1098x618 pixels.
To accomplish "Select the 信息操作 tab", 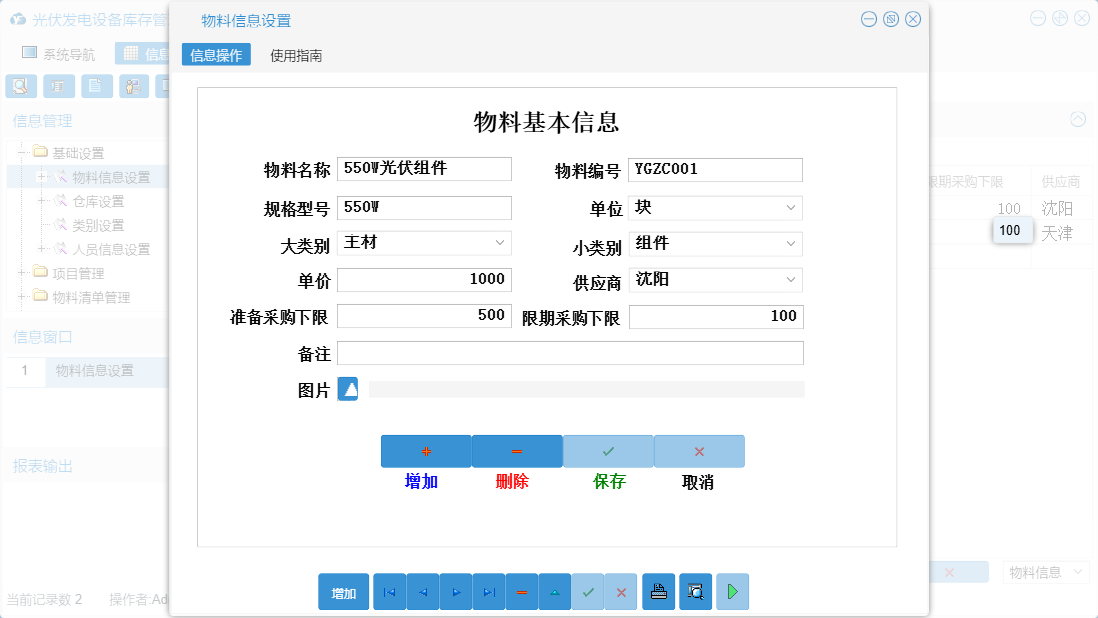I will pyautogui.click(x=214, y=55).
